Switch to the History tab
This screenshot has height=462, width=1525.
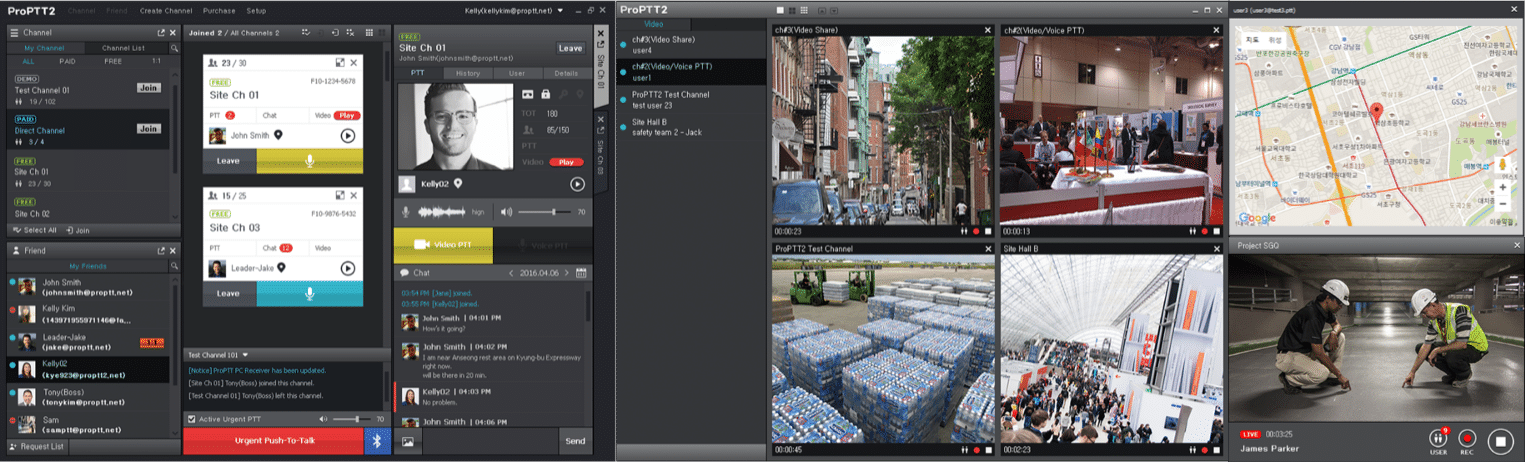click(468, 73)
